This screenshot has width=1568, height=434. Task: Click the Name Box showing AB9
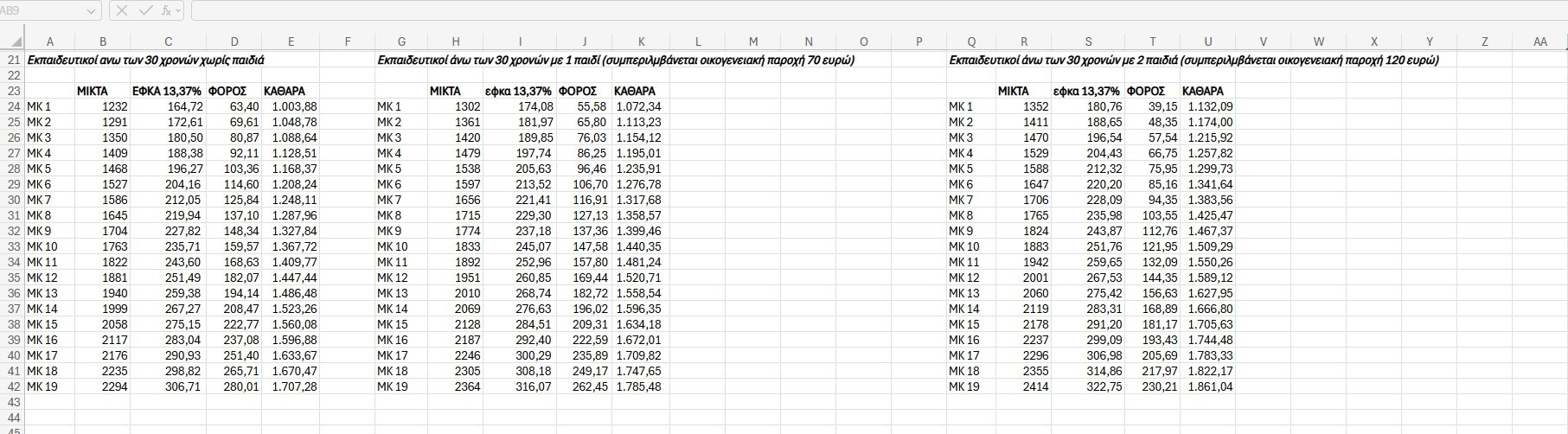click(43, 10)
